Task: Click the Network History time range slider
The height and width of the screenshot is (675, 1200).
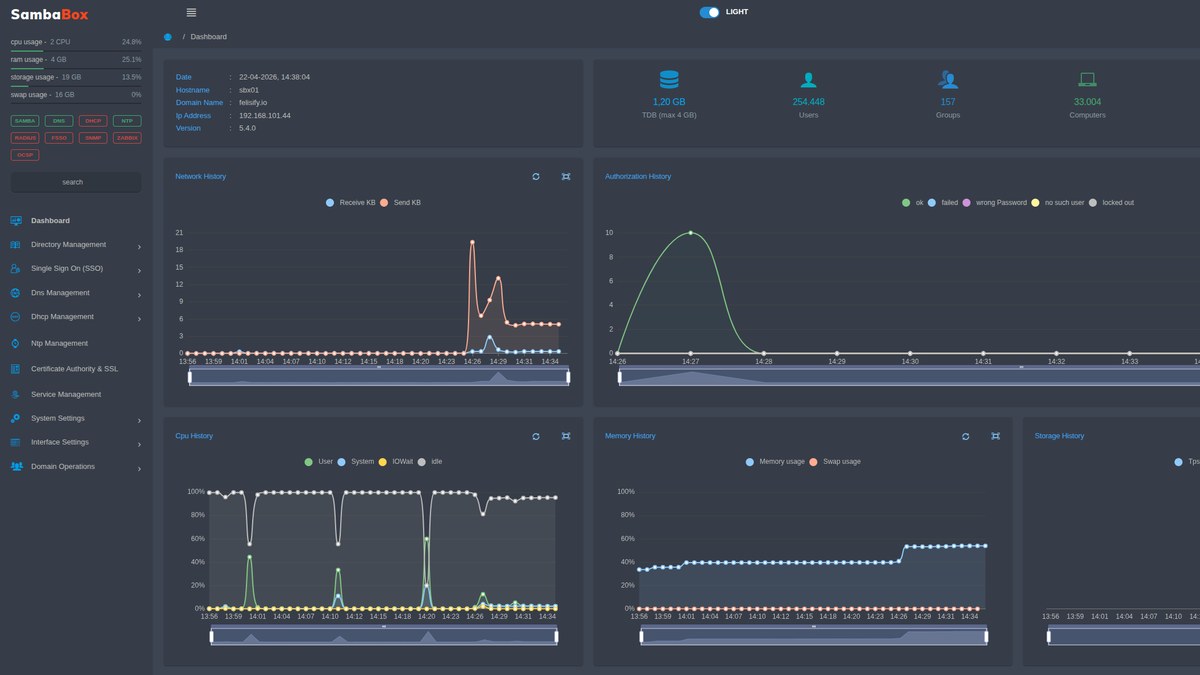Action: 379,377
